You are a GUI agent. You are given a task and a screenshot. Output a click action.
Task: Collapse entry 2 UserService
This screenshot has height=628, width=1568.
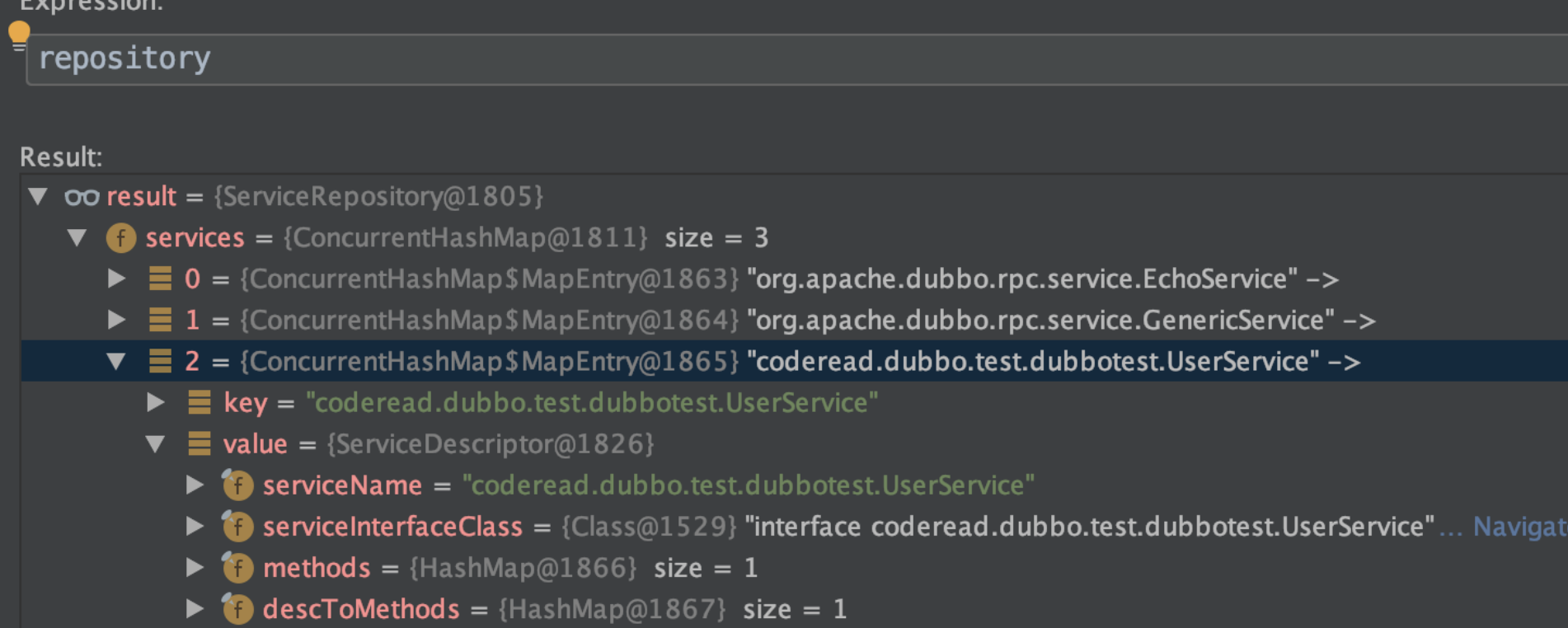pyautogui.click(x=116, y=361)
